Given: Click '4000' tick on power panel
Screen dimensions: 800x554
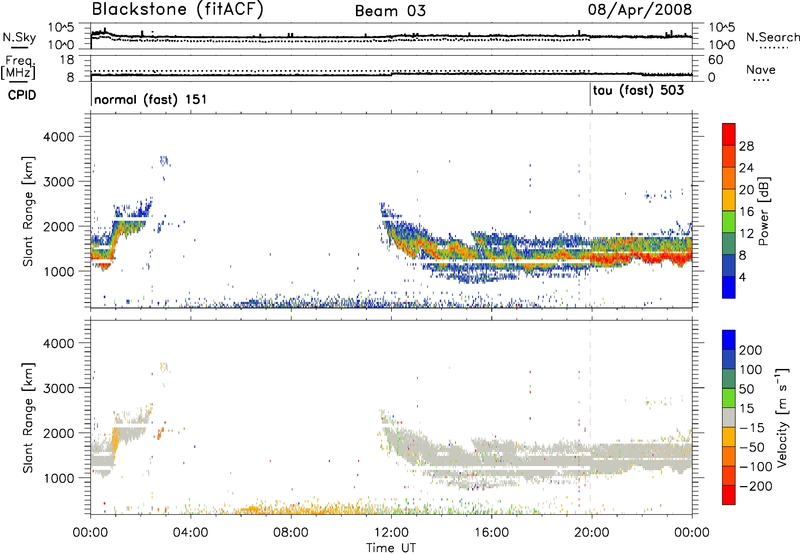Looking at the screenshot, I should tap(58, 137).
